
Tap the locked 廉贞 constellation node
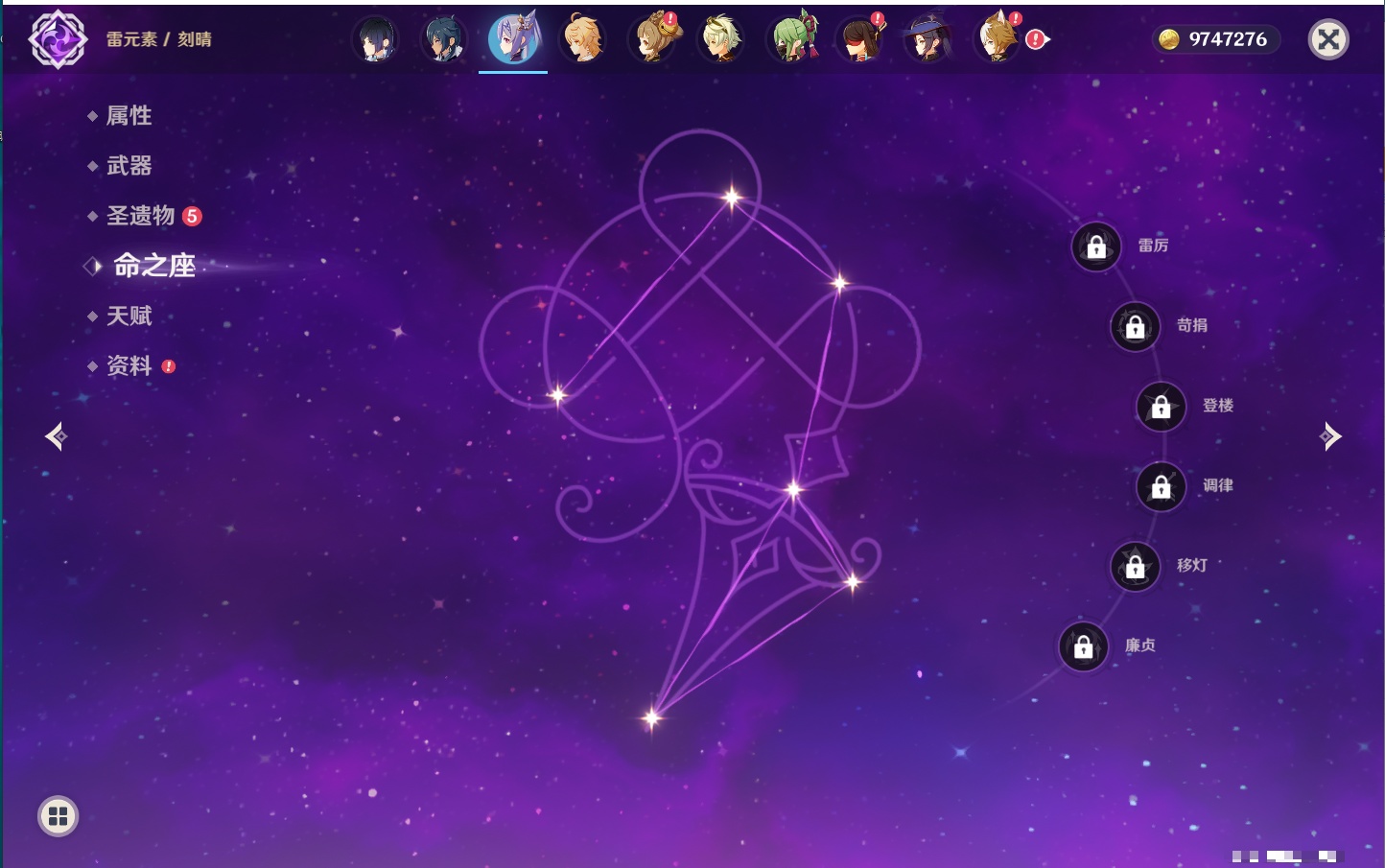[x=1084, y=646]
